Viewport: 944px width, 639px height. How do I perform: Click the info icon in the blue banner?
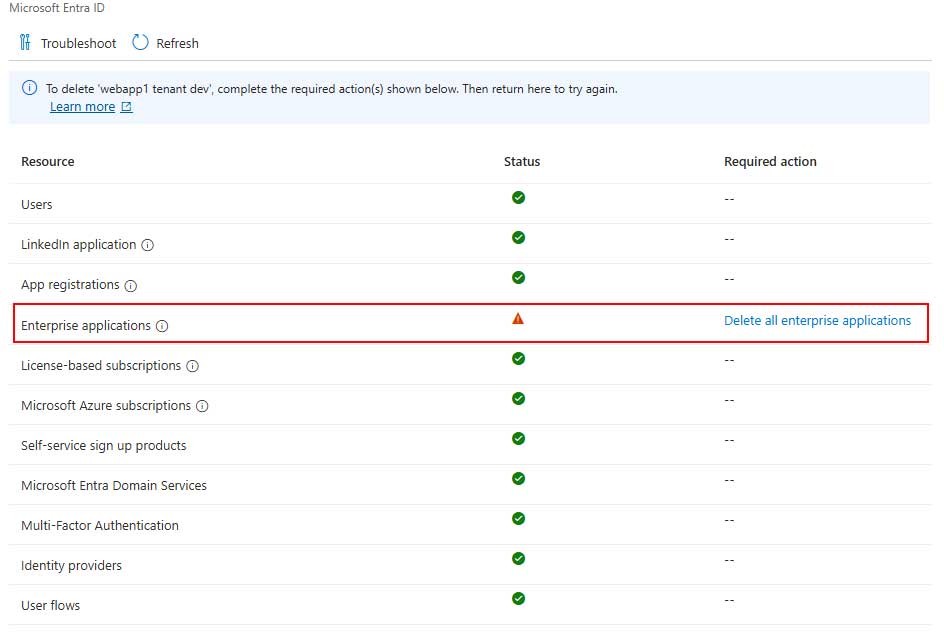click(x=30, y=88)
